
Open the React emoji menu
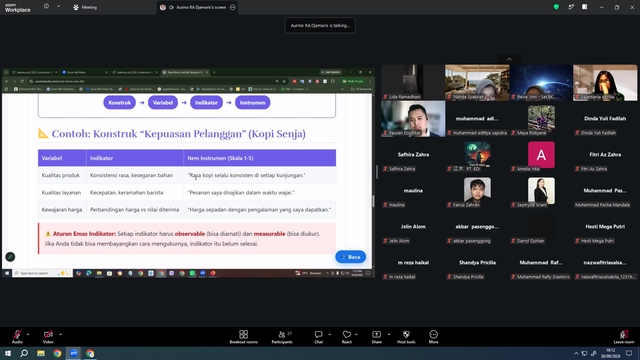pyautogui.click(x=347, y=337)
